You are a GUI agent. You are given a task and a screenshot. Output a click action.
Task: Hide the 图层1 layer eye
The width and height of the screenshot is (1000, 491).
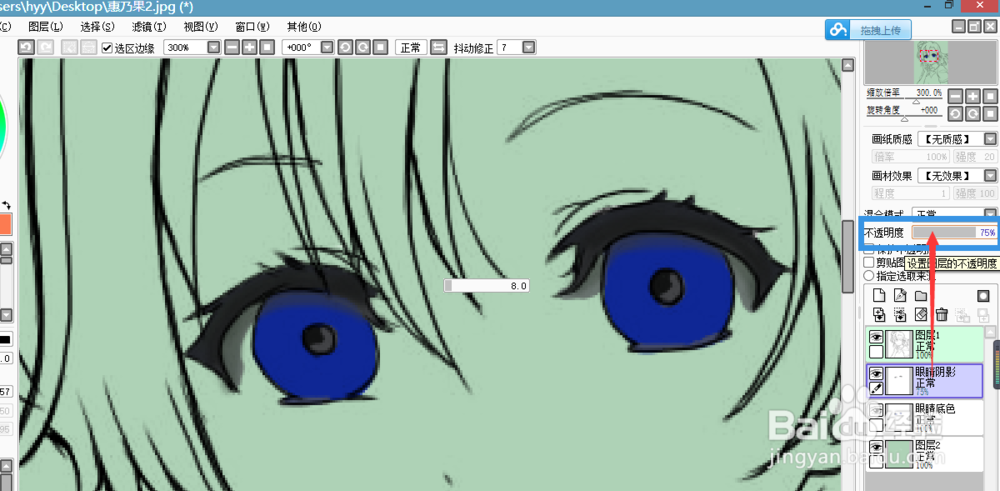click(876, 337)
